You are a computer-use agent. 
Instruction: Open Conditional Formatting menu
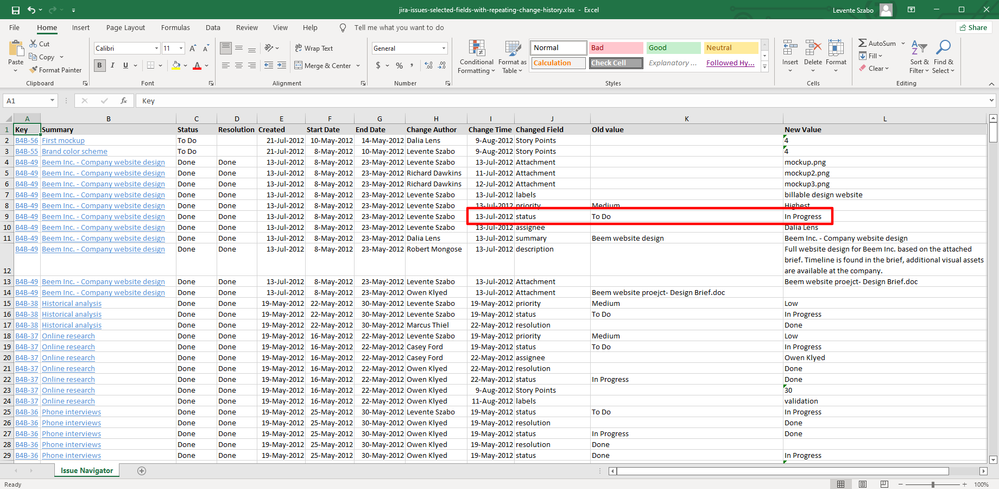477,57
